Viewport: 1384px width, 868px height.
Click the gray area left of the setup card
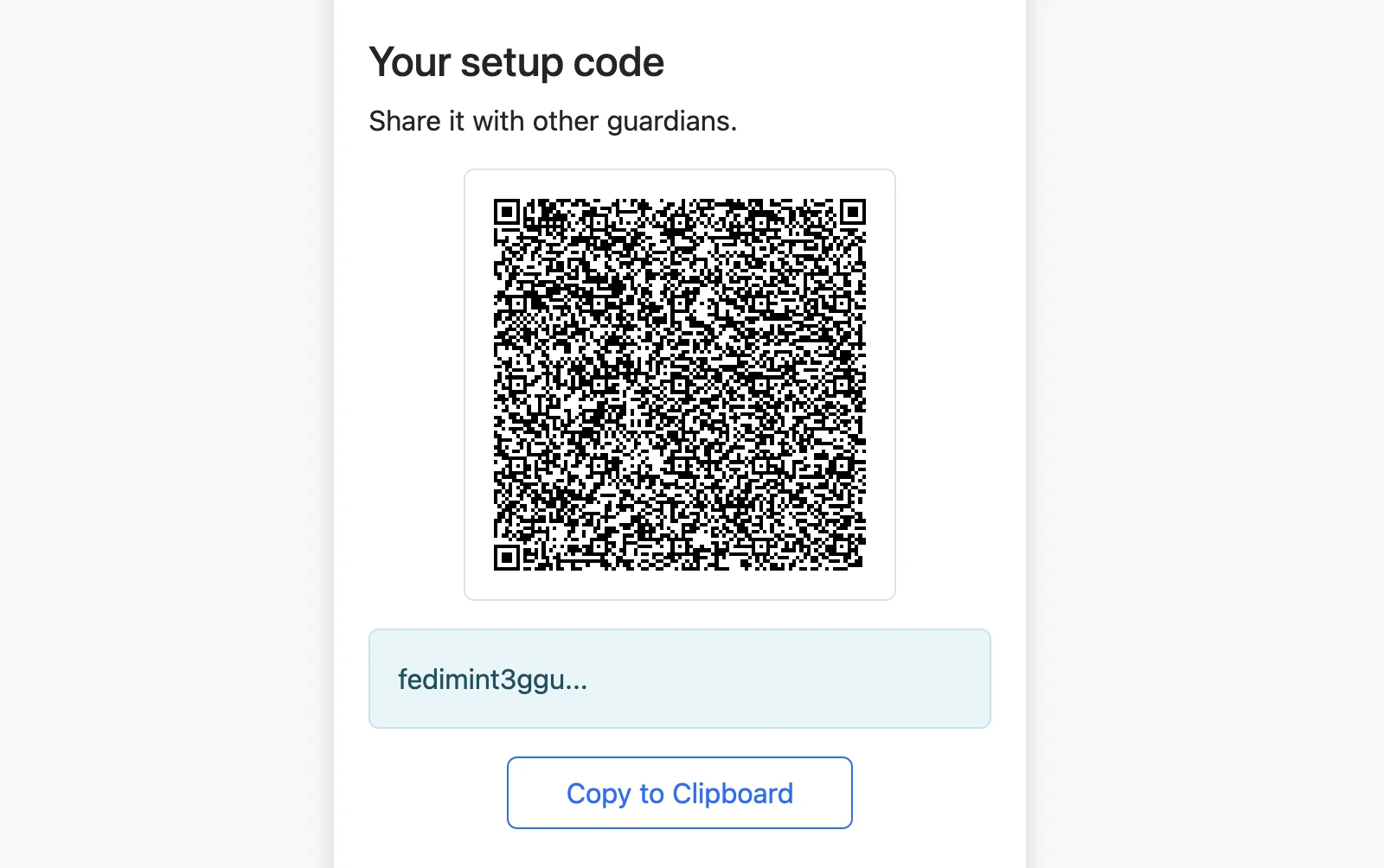164,432
